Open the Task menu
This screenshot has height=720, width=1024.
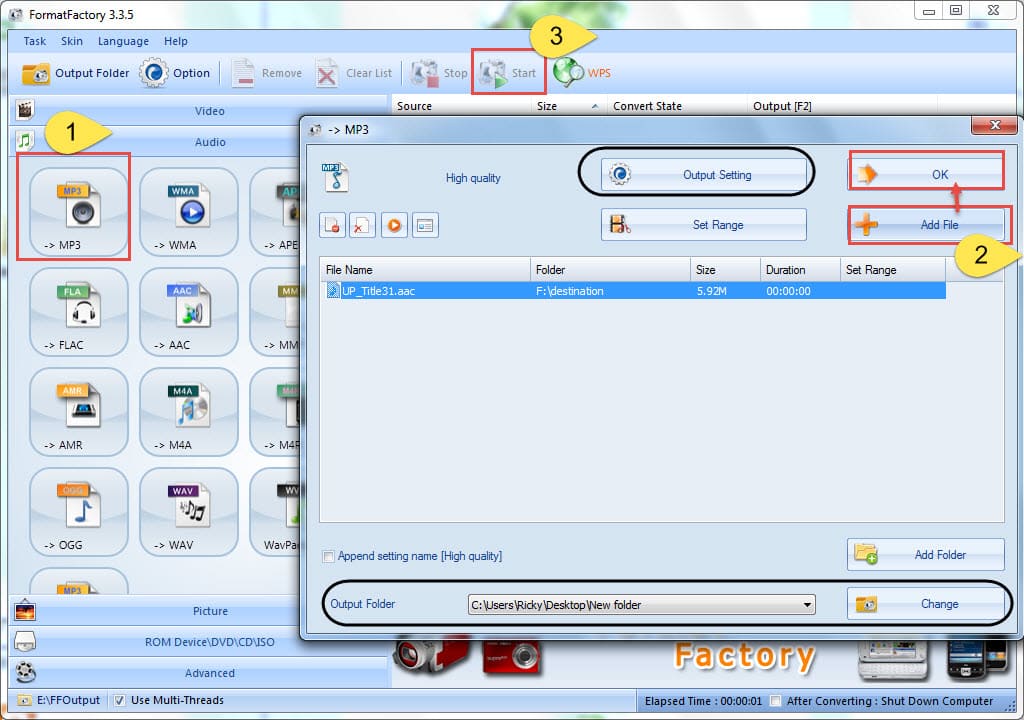point(35,41)
